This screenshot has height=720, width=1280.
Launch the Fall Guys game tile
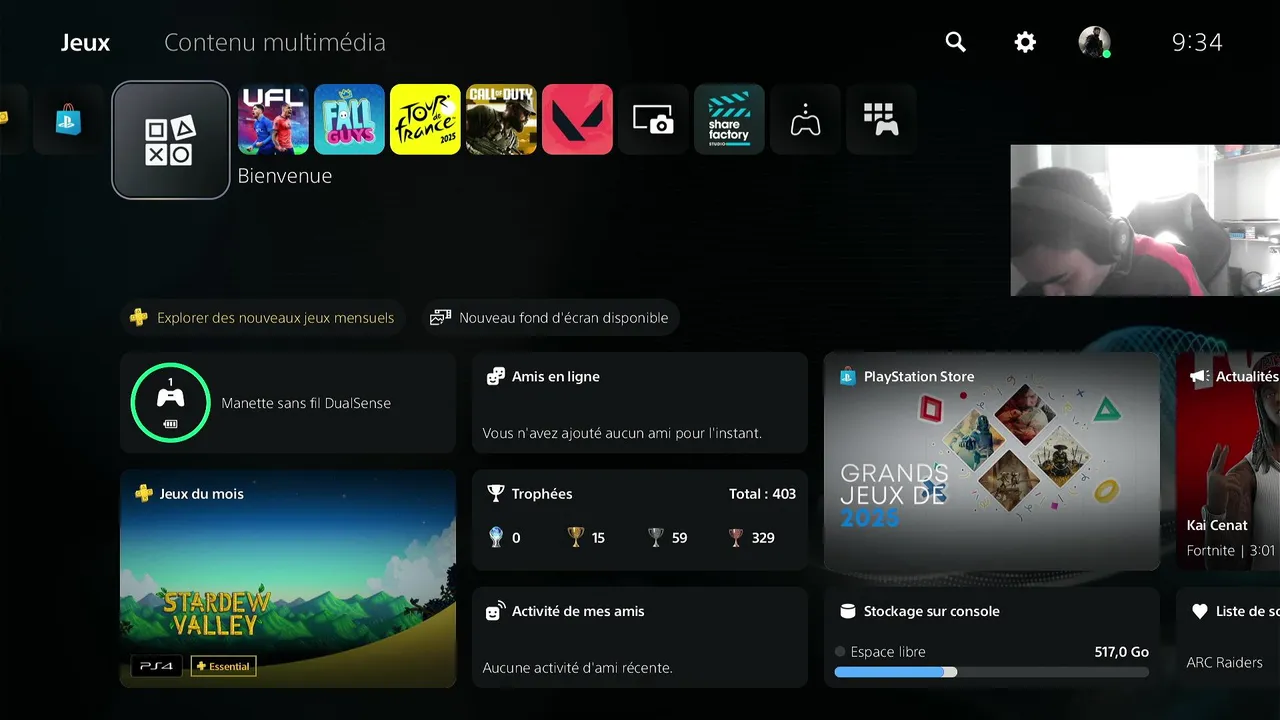tap(349, 119)
